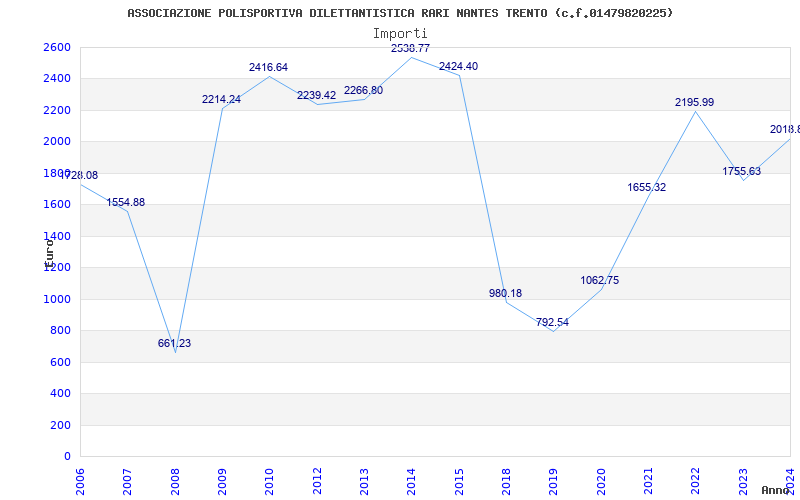Click x-axis year 2023
The image size is (800, 500).
[x=743, y=482]
